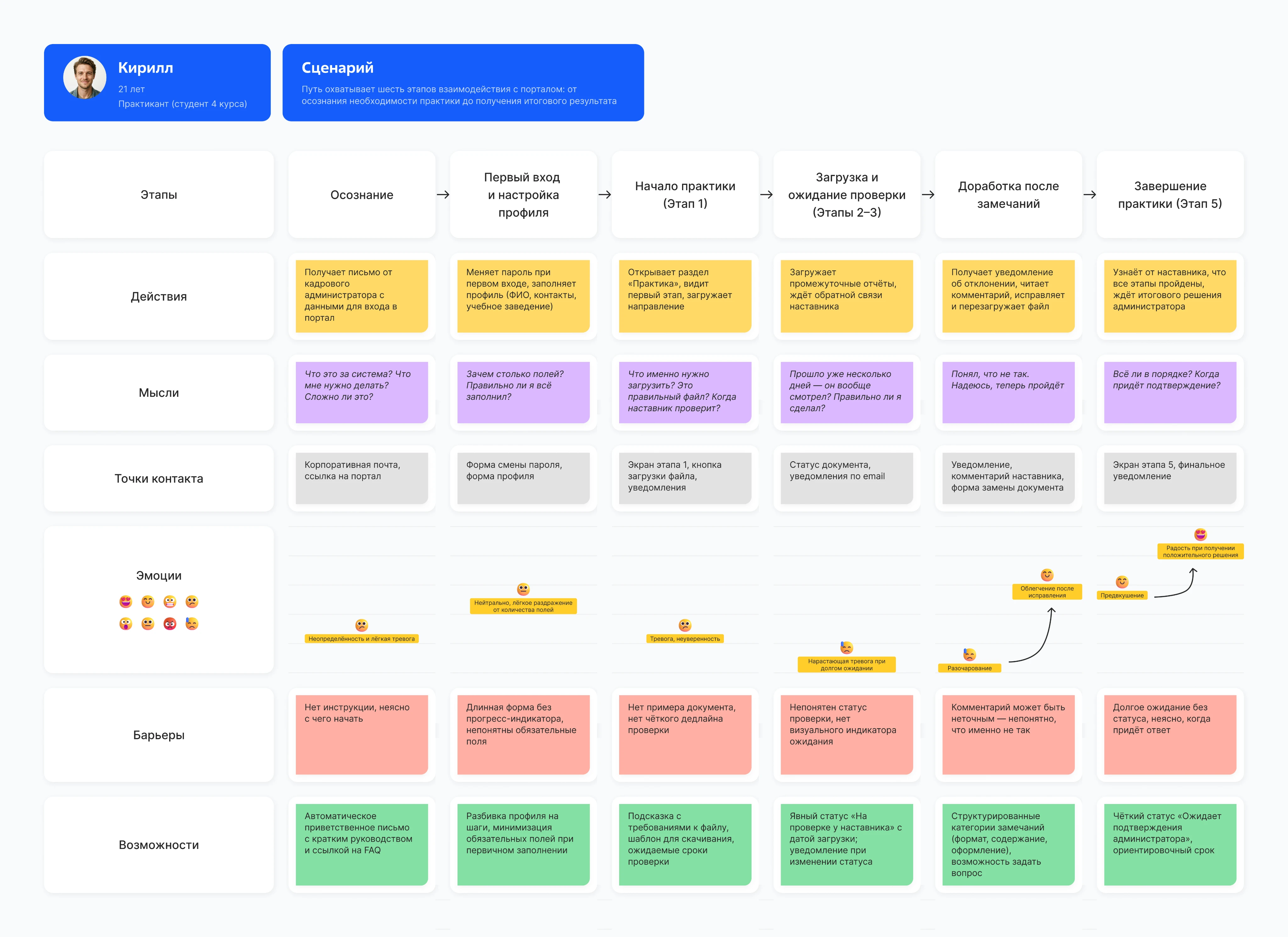Image resolution: width=1288 pixels, height=937 pixels.
Task: Click Кирилл's avatar photo
Action: 85,78
